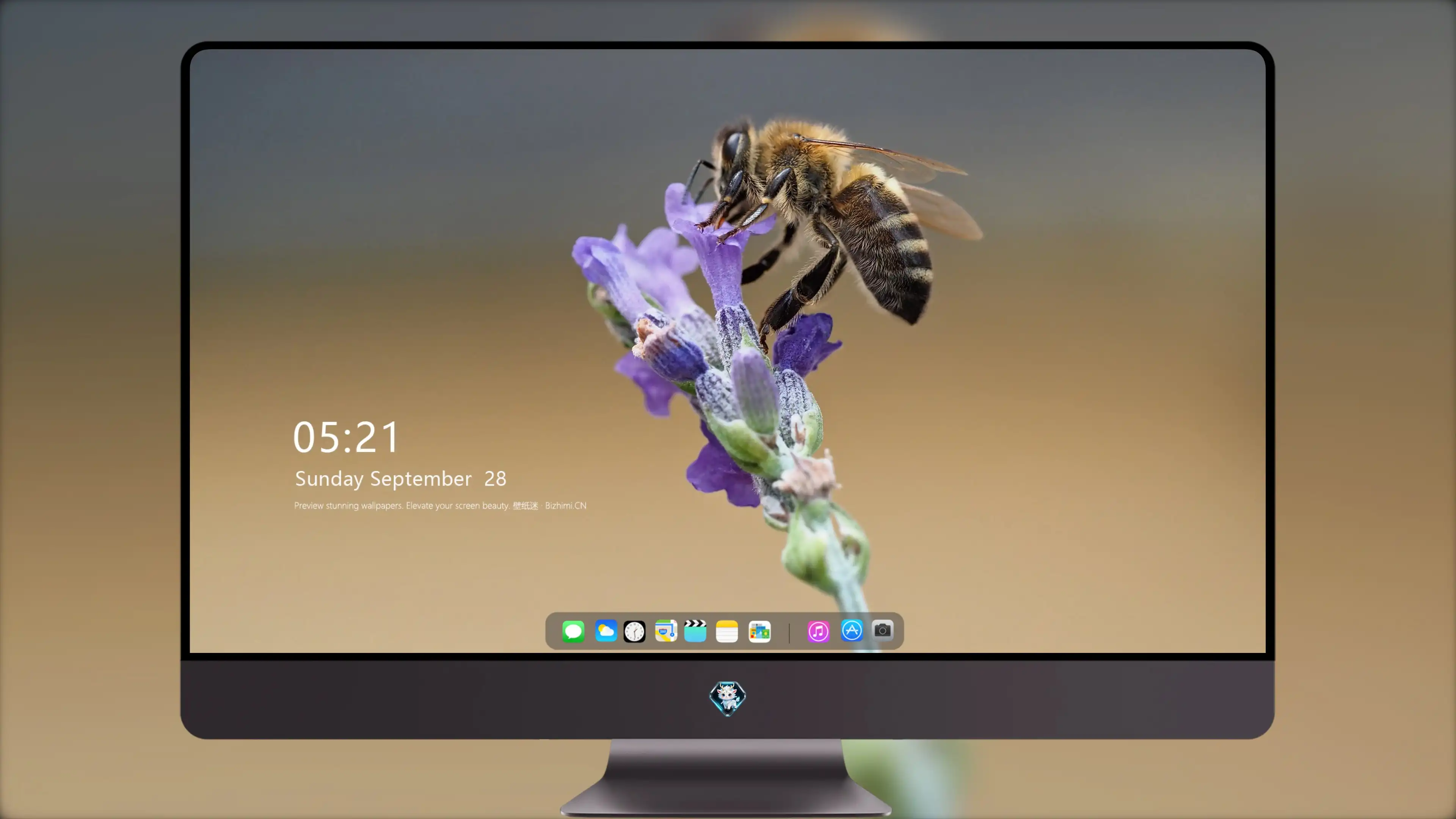This screenshot has width=1456, height=819.
Task: Click the 05:21 clock display
Action: pyautogui.click(x=346, y=437)
